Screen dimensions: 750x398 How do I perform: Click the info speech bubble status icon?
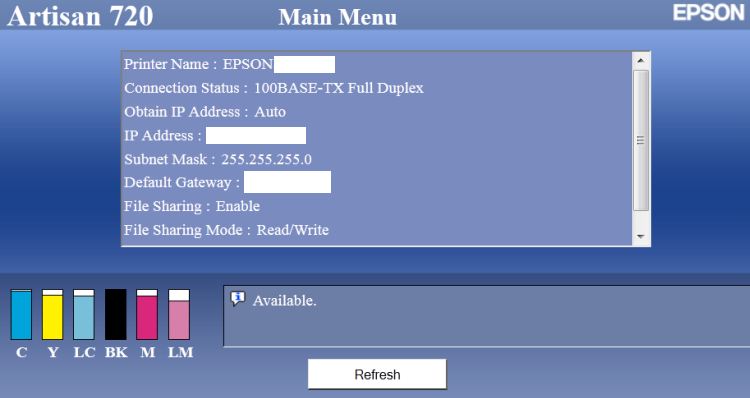pyautogui.click(x=238, y=299)
